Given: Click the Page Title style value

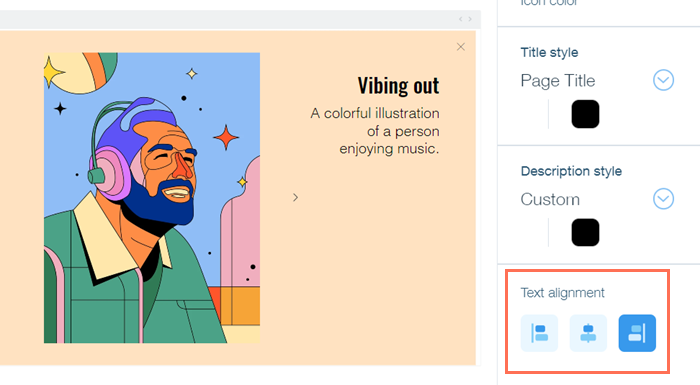Looking at the screenshot, I should click(x=558, y=81).
